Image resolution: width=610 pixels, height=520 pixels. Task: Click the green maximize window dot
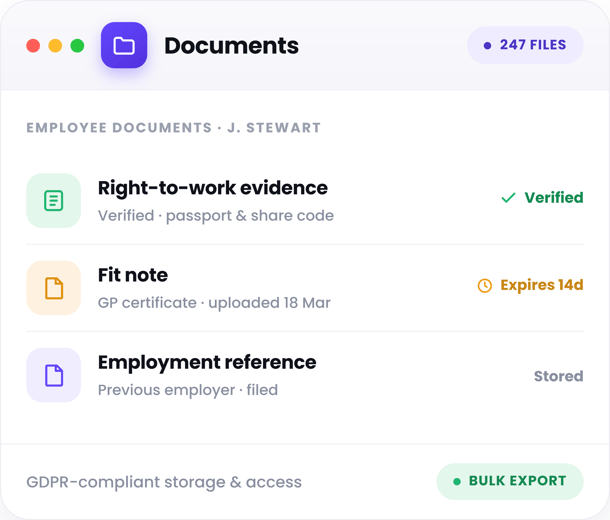pyautogui.click(x=77, y=46)
